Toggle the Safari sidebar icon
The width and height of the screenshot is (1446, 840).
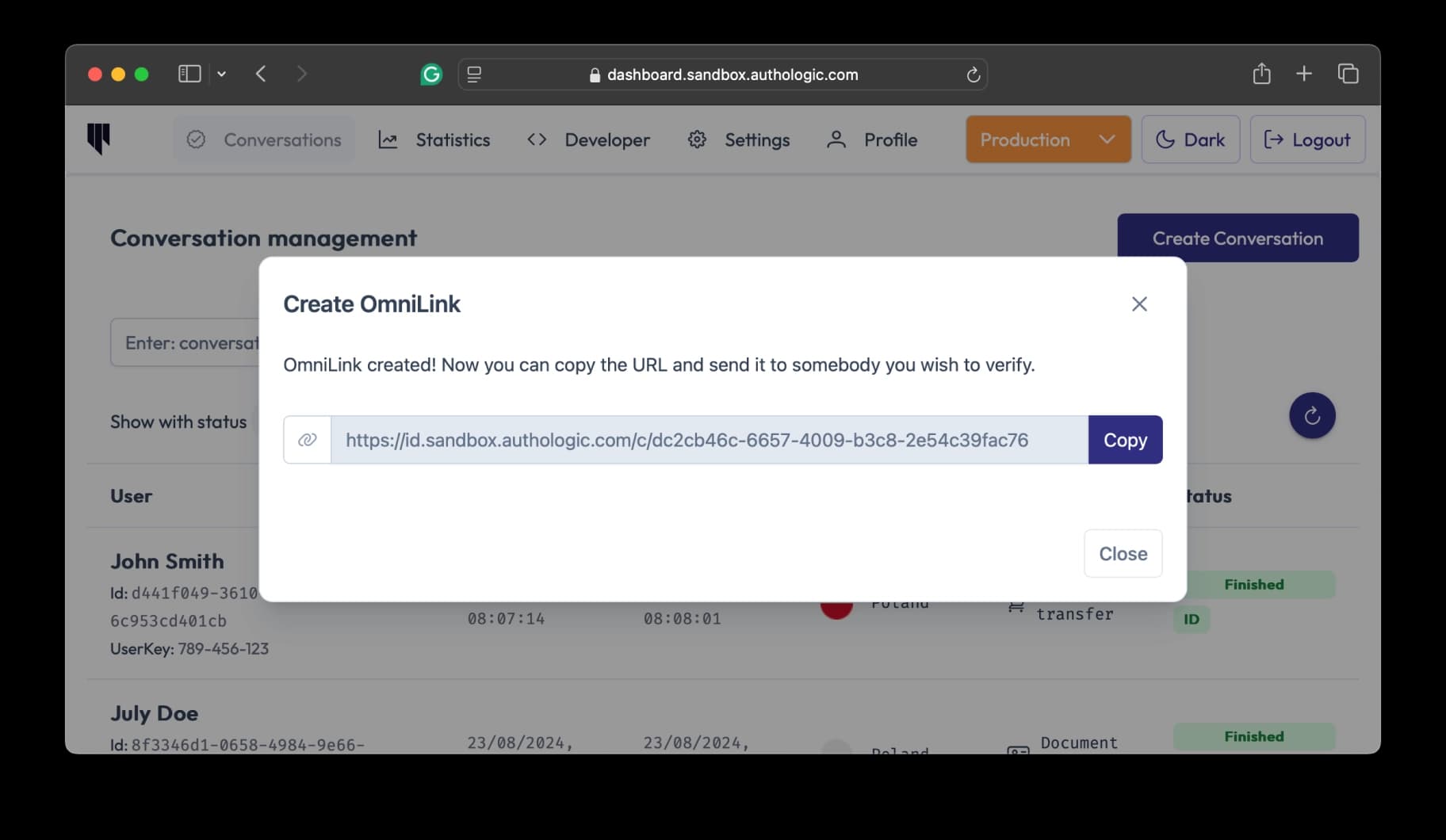pyautogui.click(x=189, y=74)
